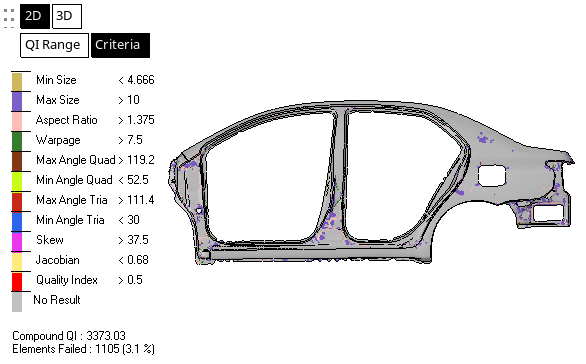Image resolution: width=586 pixels, height=364 pixels.
Task: Switch to 3D element mode
Action: [67, 16]
